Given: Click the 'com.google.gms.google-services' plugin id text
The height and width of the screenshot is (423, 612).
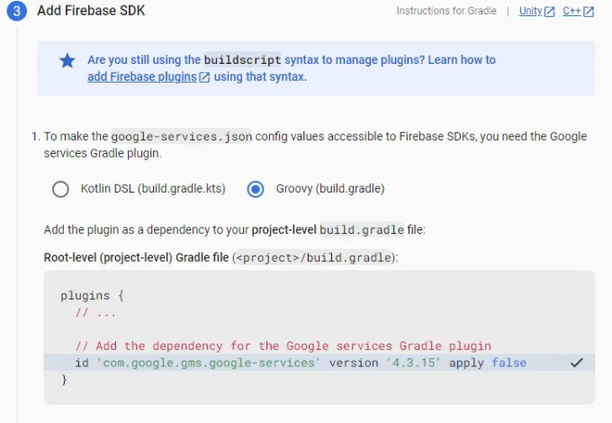Looking at the screenshot, I should point(208,363).
